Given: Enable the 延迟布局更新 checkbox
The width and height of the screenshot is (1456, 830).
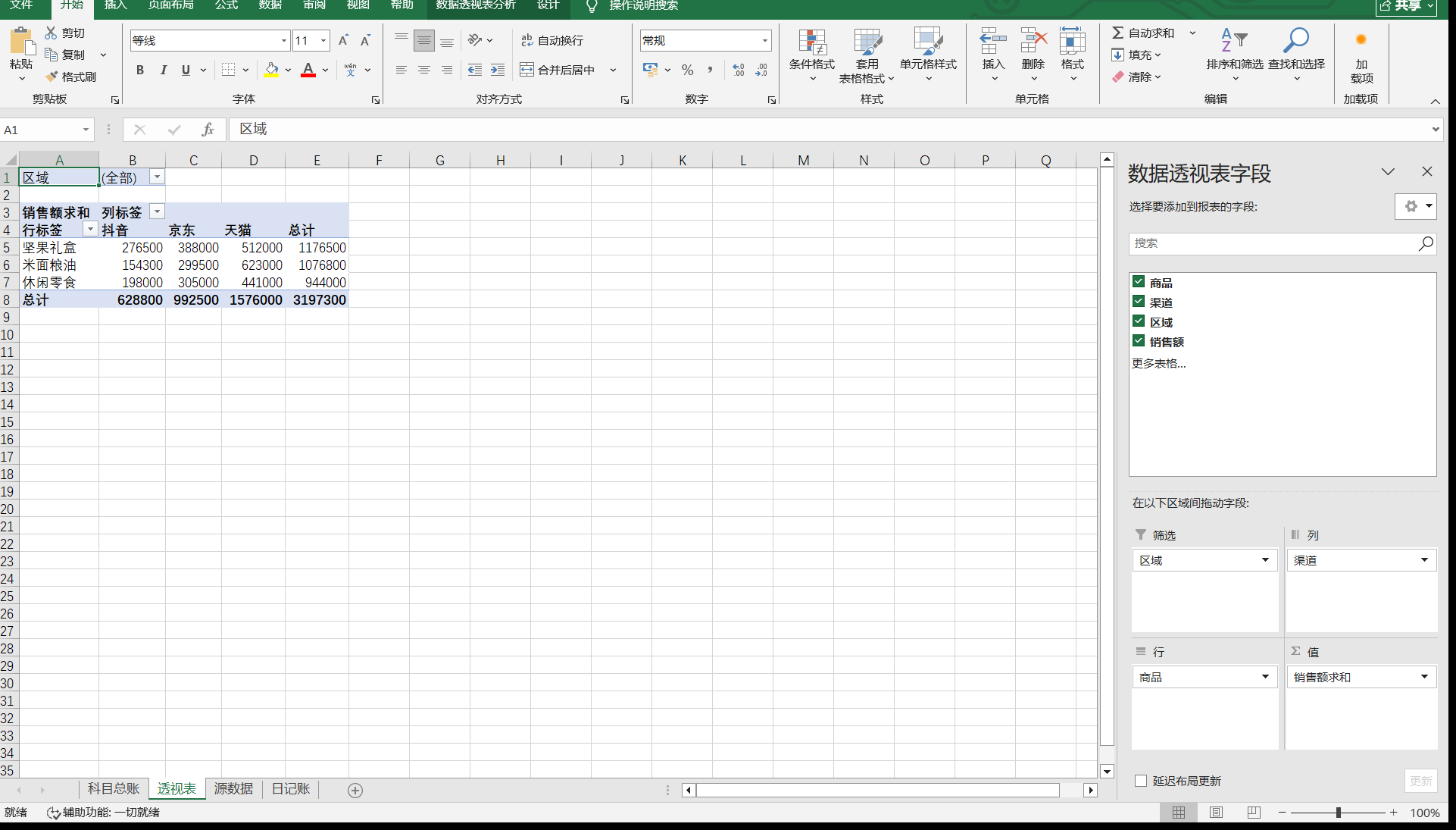Looking at the screenshot, I should coord(1141,781).
